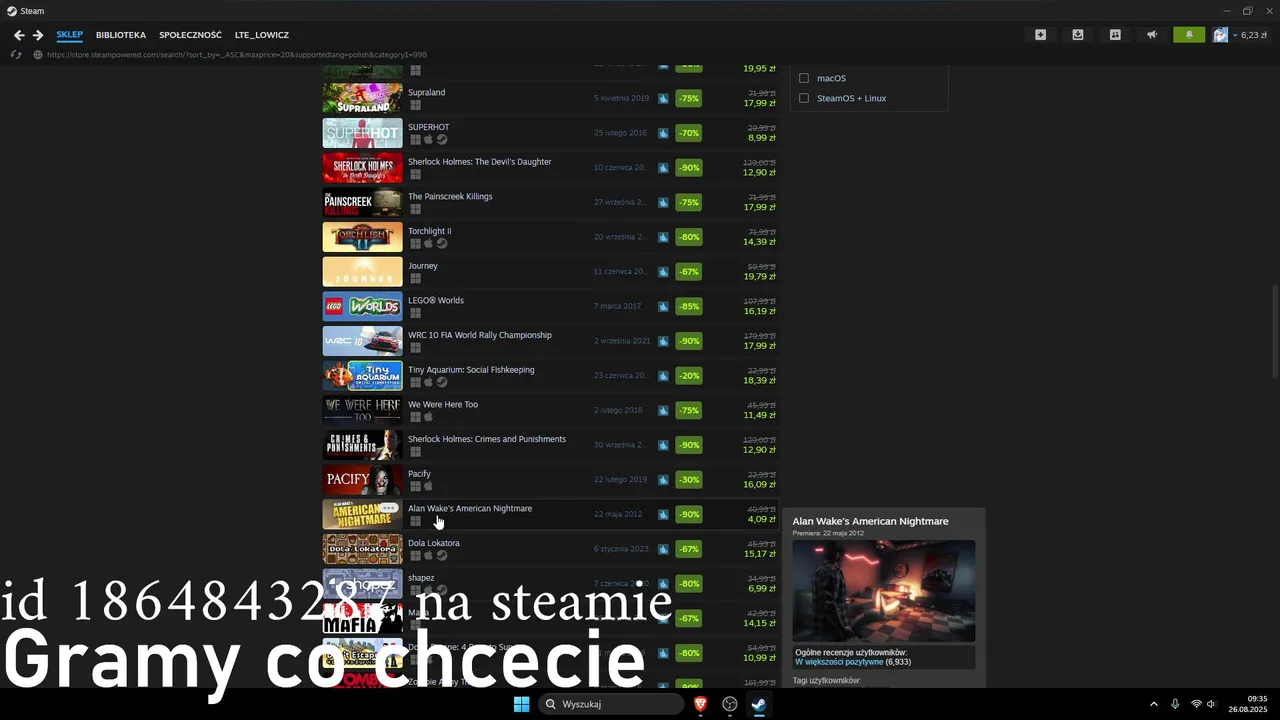Click the '22 maja 2012' release date

click(618, 514)
